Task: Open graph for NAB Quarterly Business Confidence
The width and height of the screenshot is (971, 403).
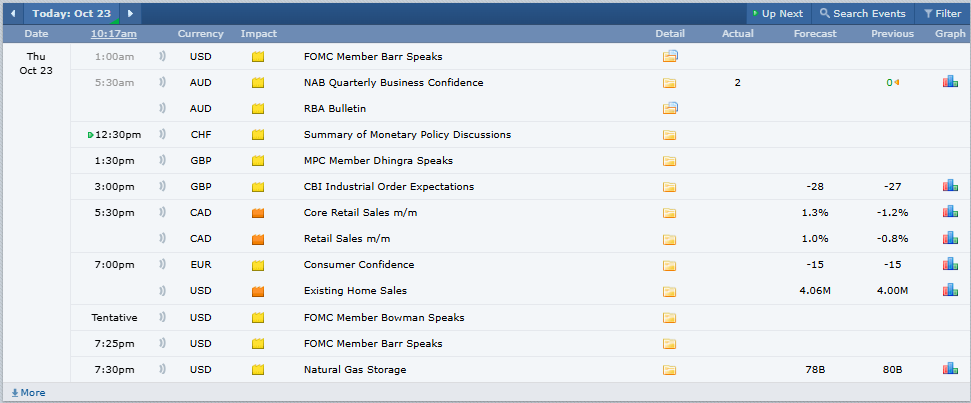Action: point(950,82)
